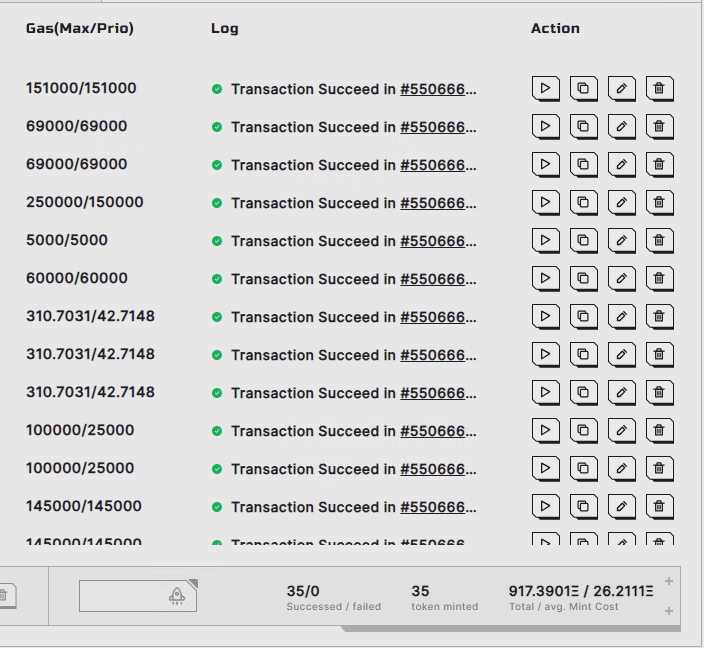Click the Gas(Max/Prio) column header

79,28
